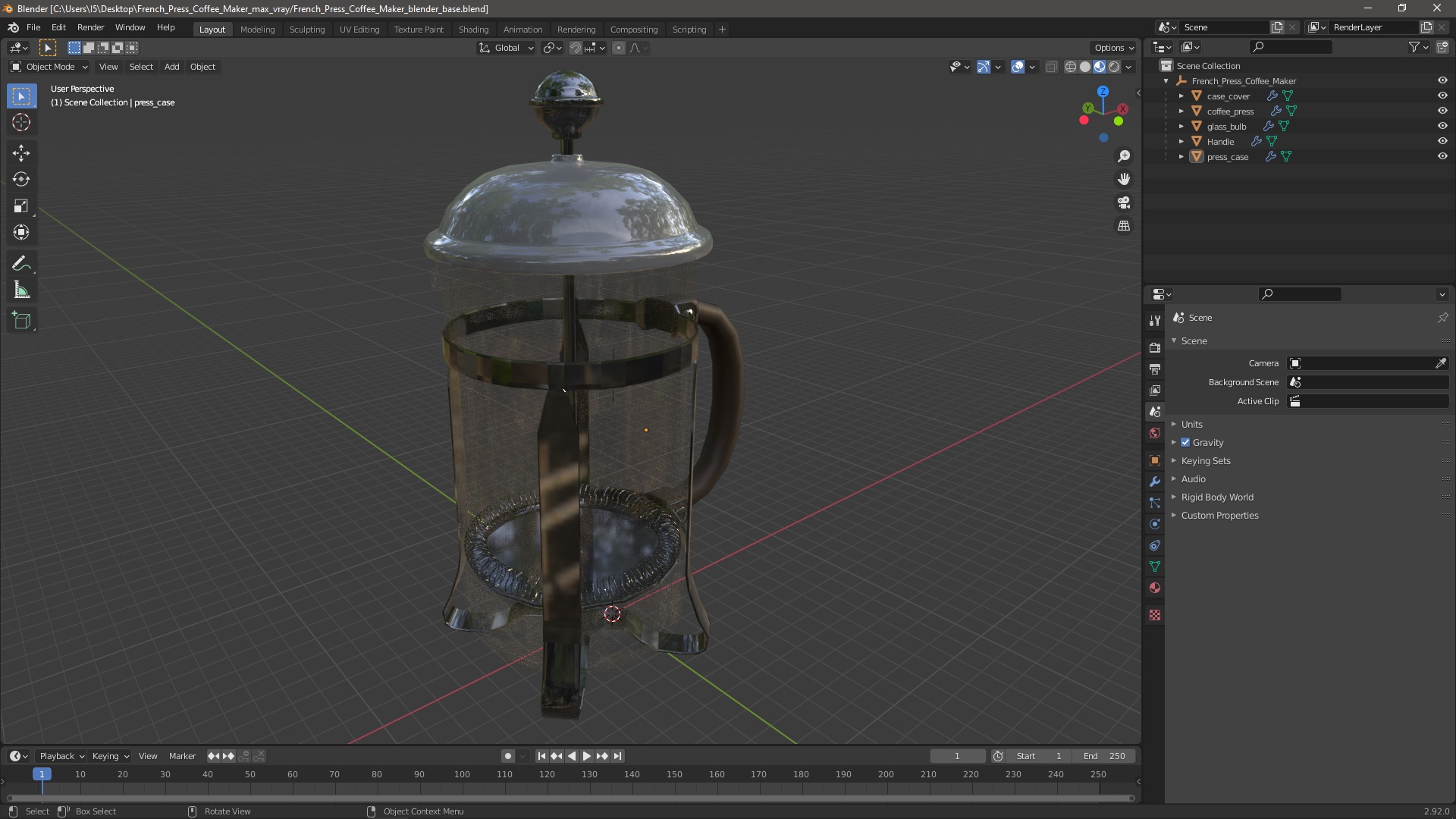Click the Pan view hand icon
The image size is (1456, 819).
1124,179
